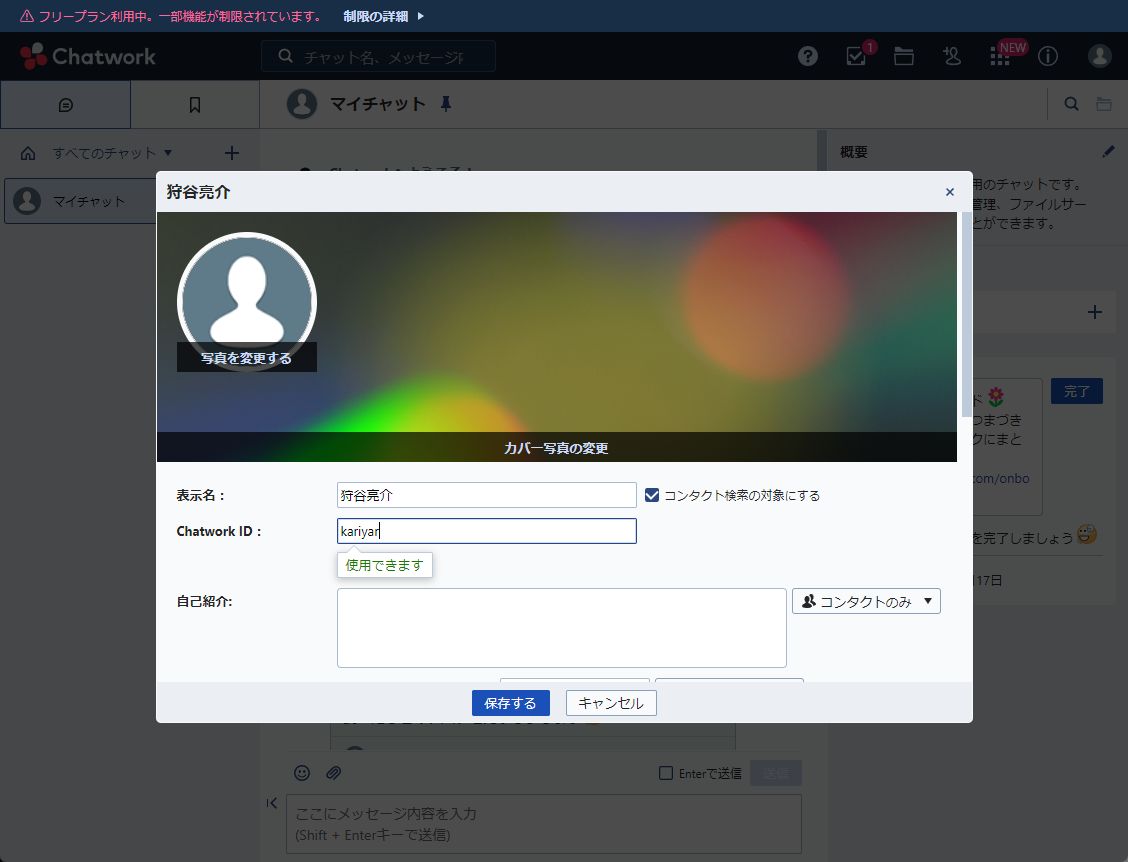
Task: Click the 保存する save button
Action: 510,703
